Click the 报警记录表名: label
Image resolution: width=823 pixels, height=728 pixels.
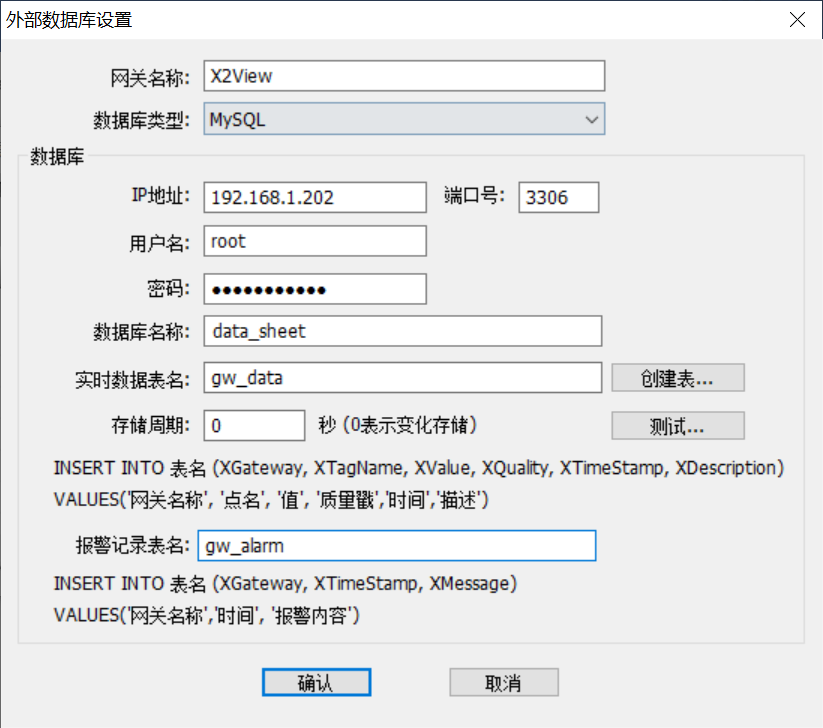[x=132, y=545]
